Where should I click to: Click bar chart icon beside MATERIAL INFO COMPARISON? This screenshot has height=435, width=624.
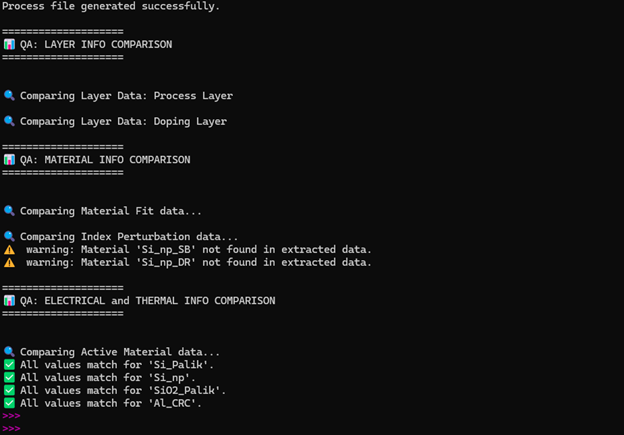[9, 159]
